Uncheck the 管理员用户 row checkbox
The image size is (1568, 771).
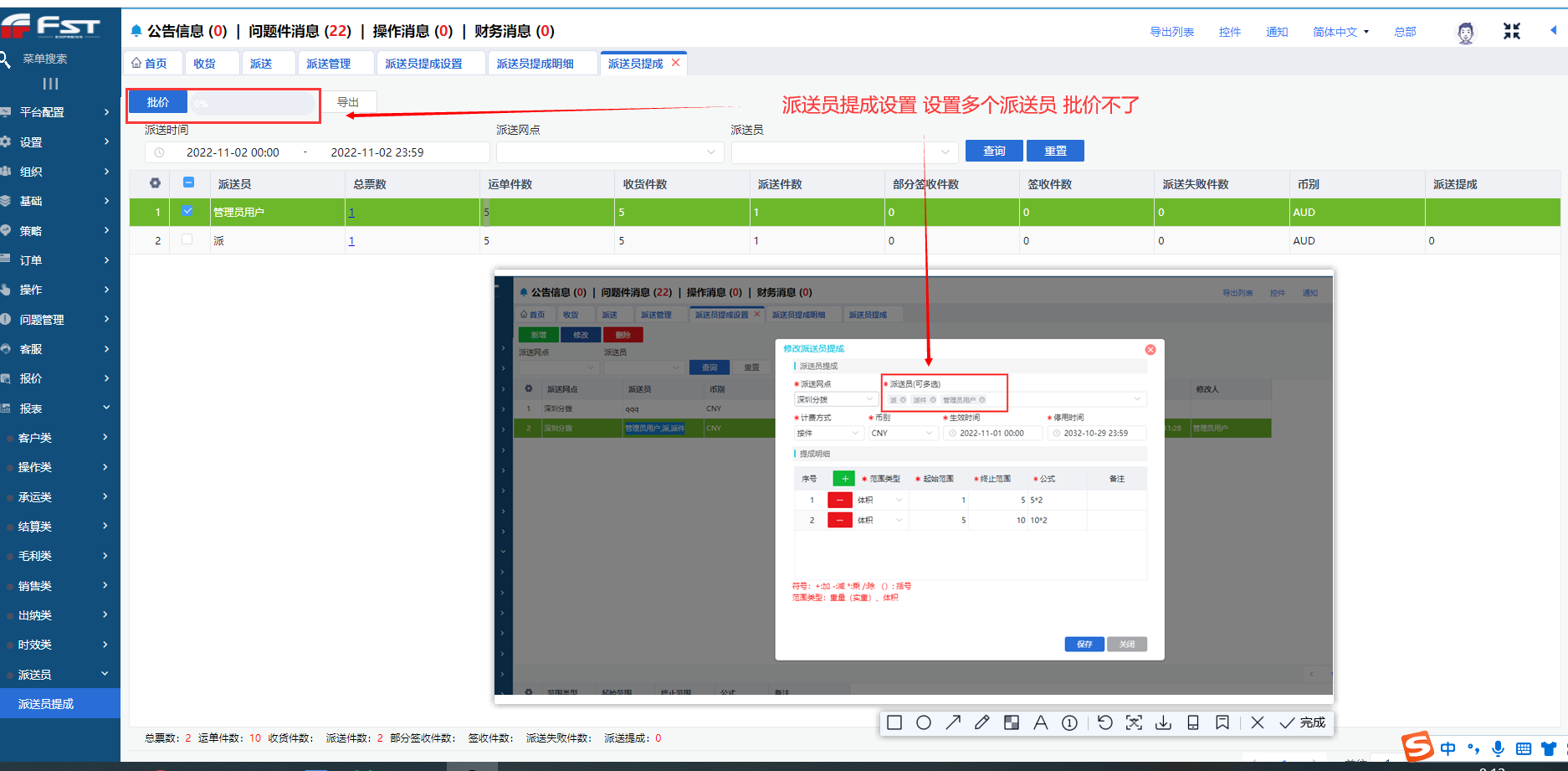[x=187, y=211]
